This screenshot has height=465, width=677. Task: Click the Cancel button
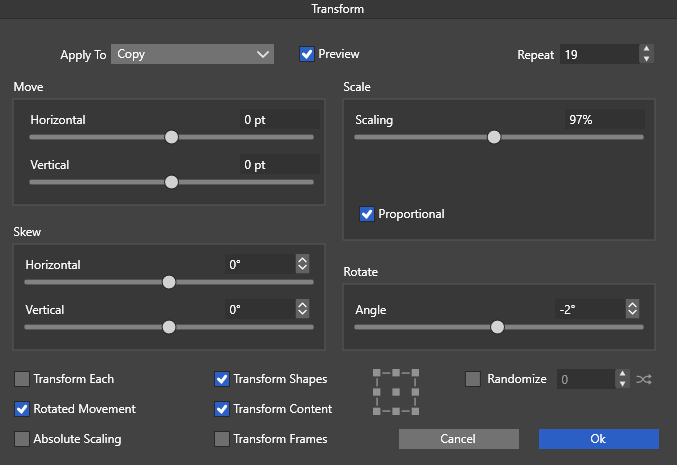[458, 439]
